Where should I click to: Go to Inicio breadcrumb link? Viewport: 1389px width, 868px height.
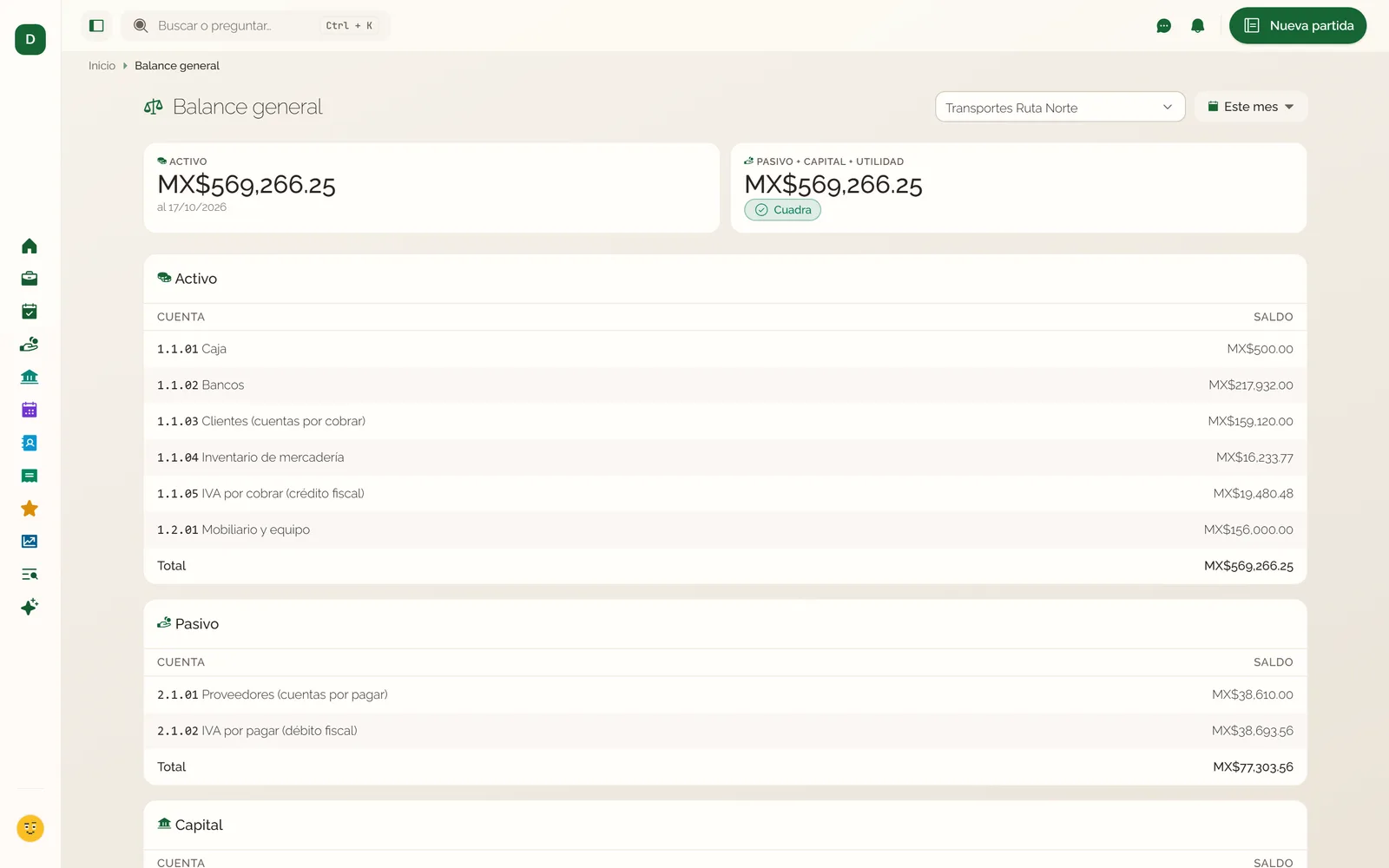[x=102, y=66]
